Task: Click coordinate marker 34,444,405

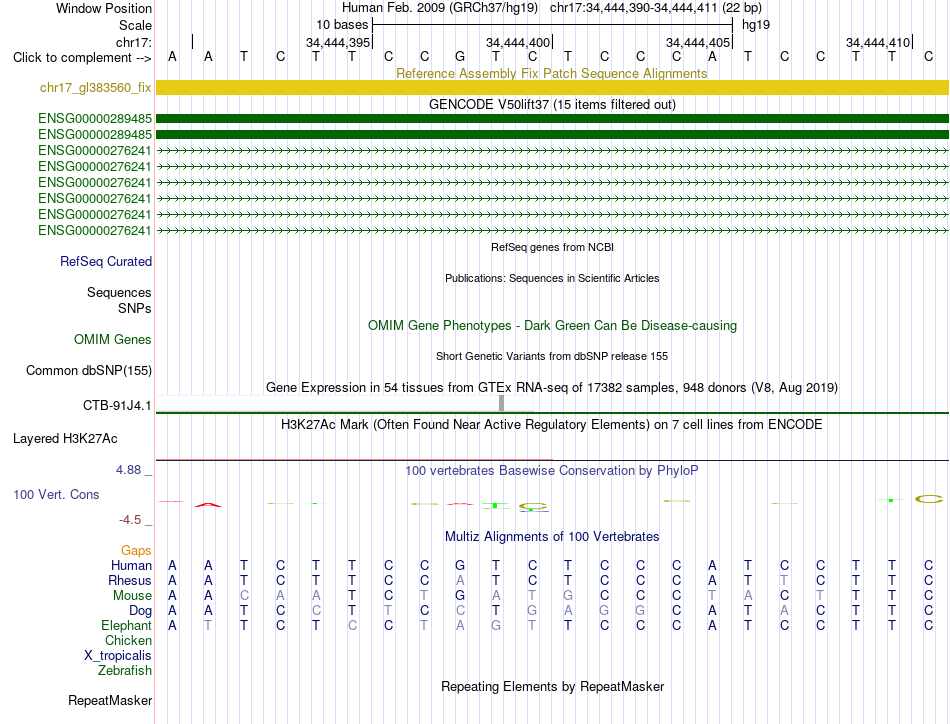Action: click(697, 42)
